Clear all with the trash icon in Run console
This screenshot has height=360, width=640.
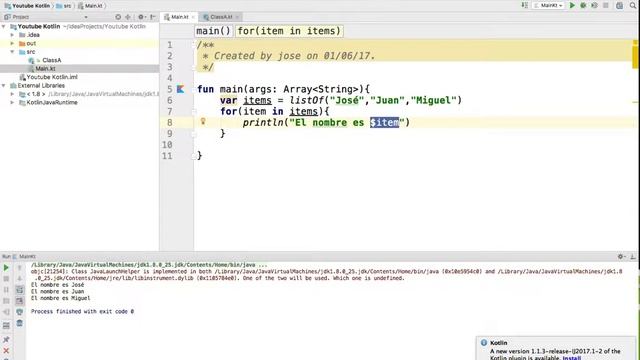pyautogui.click(x=20, y=323)
